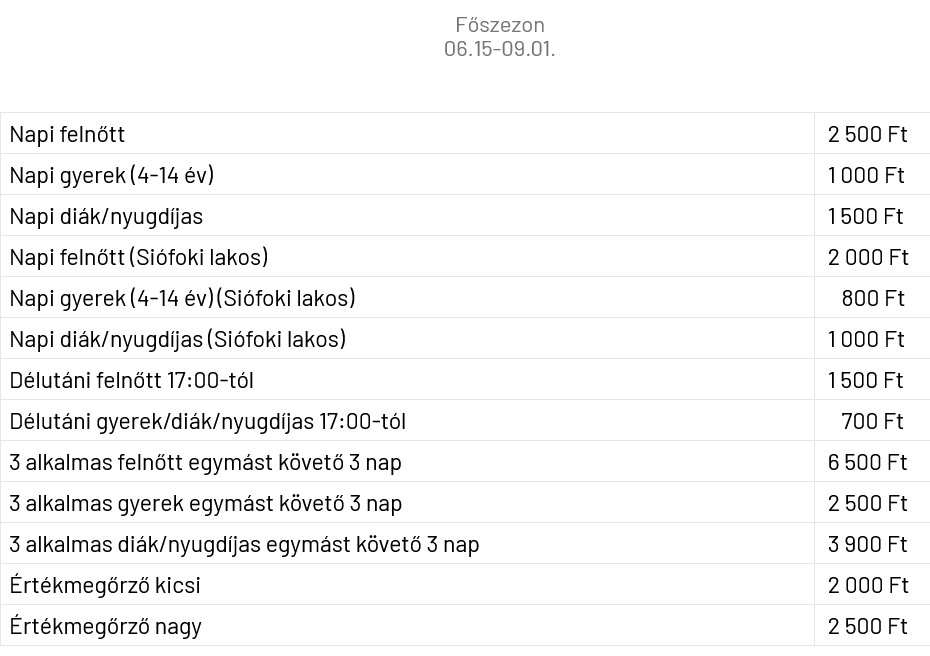
Task: Select the Délutáni felnőtt 17:00-tól row
Action: [x=465, y=380]
